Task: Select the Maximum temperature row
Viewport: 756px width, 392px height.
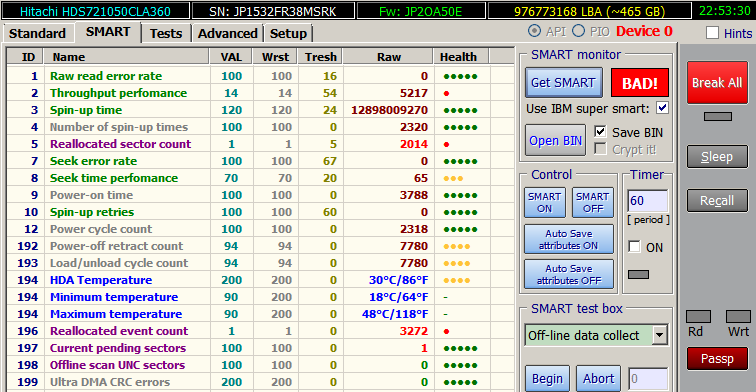Action: tap(260, 314)
